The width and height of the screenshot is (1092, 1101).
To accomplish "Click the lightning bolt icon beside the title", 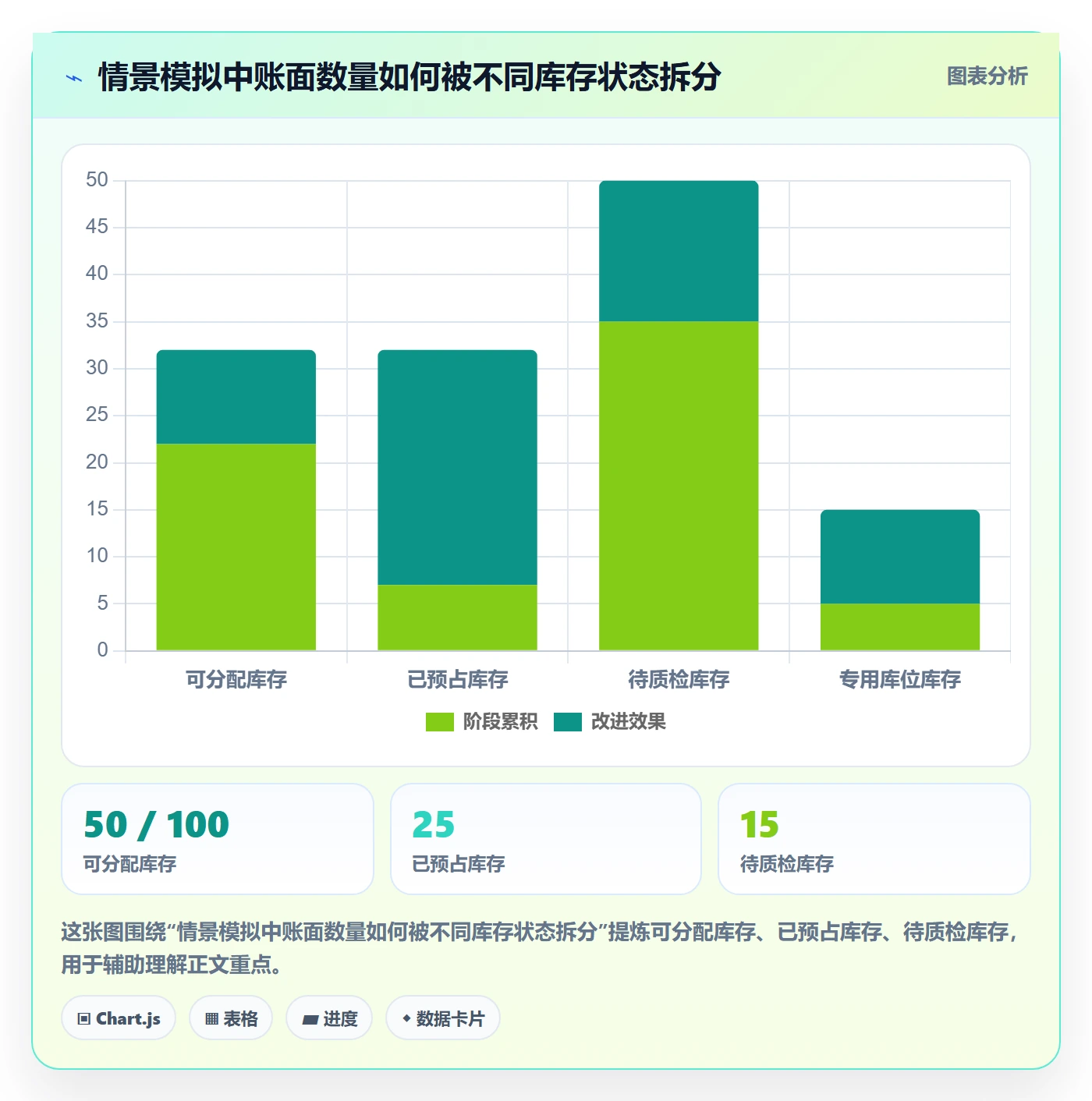I will [x=74, y=78].
